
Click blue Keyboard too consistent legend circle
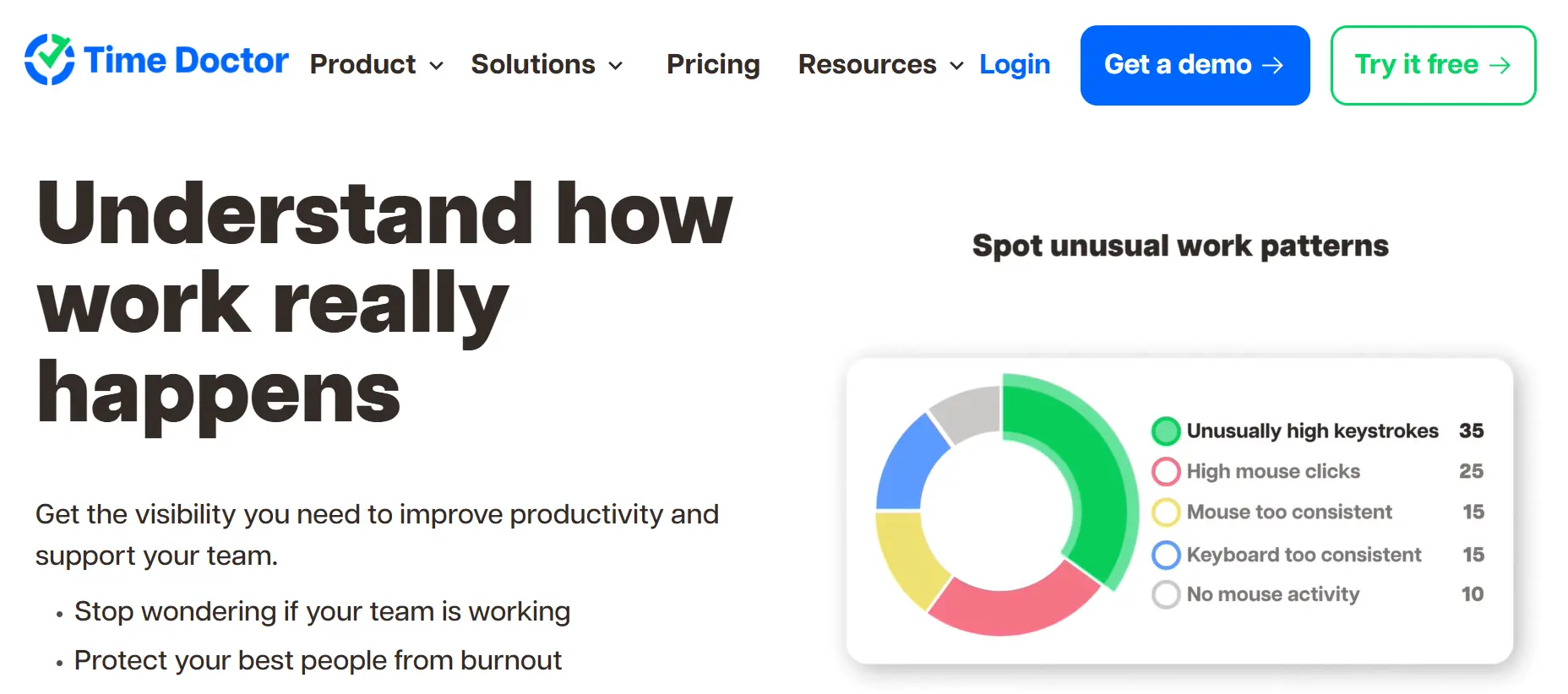point(1166,555)
